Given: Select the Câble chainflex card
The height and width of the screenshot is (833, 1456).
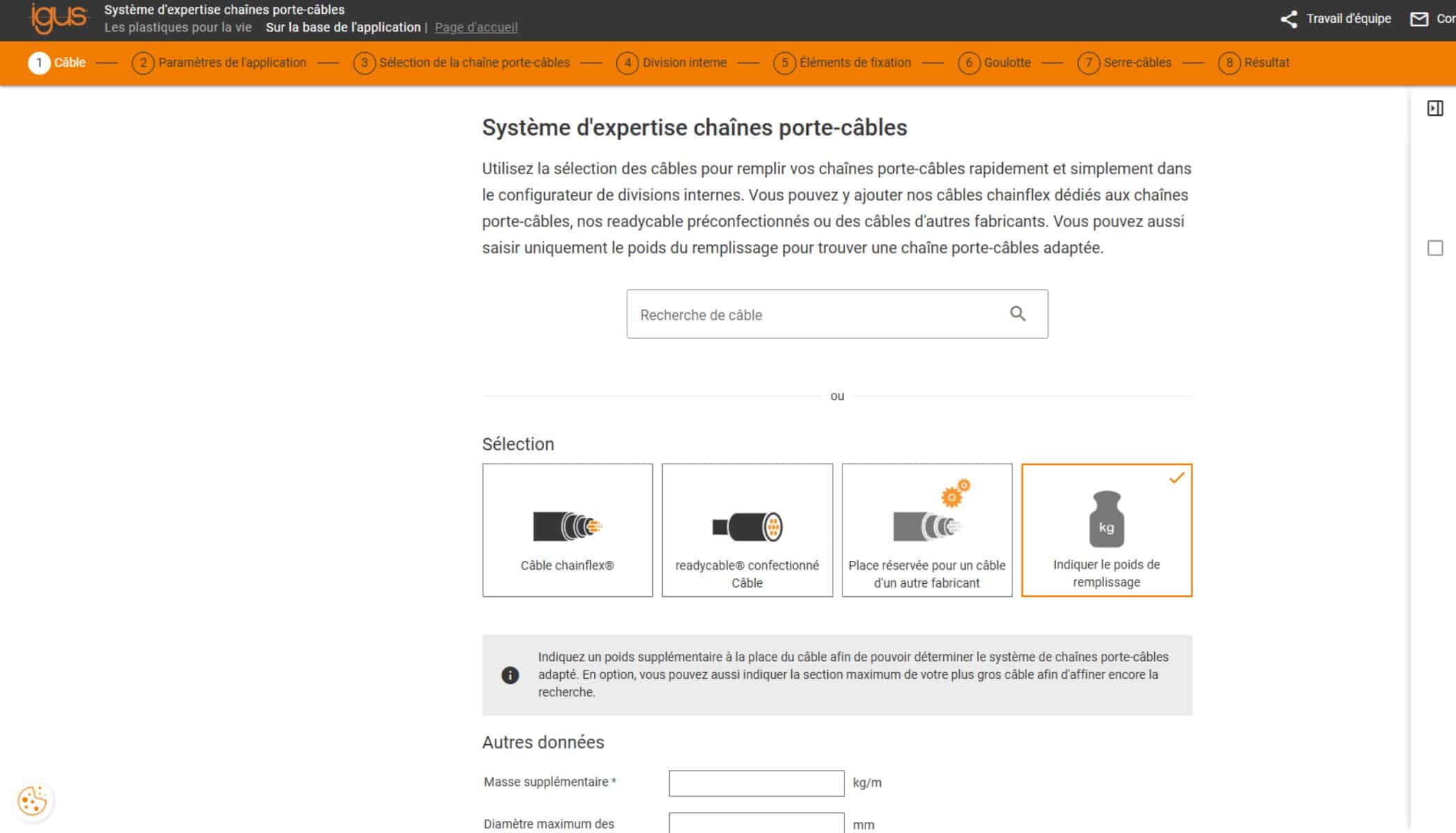Looking at the screenshot, I should tap(567, 530).
